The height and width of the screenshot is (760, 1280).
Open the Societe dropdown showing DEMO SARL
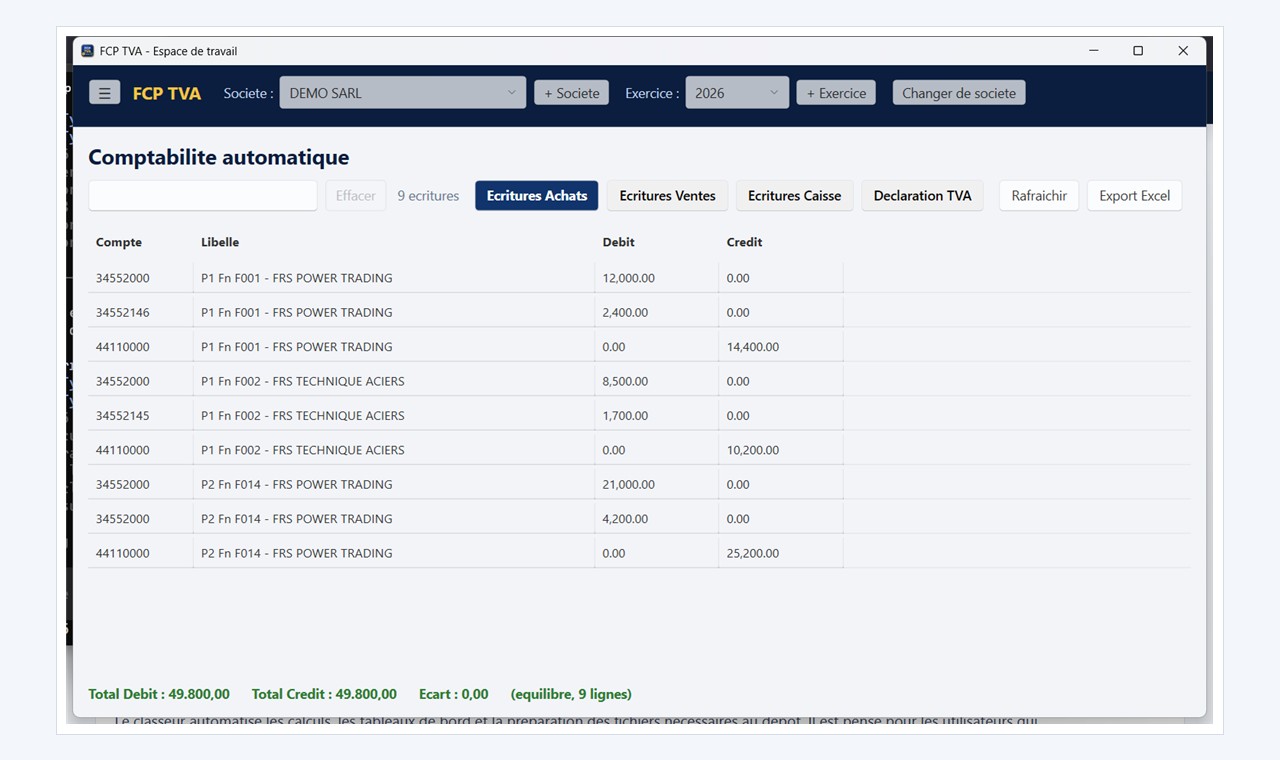coord(402,93)
